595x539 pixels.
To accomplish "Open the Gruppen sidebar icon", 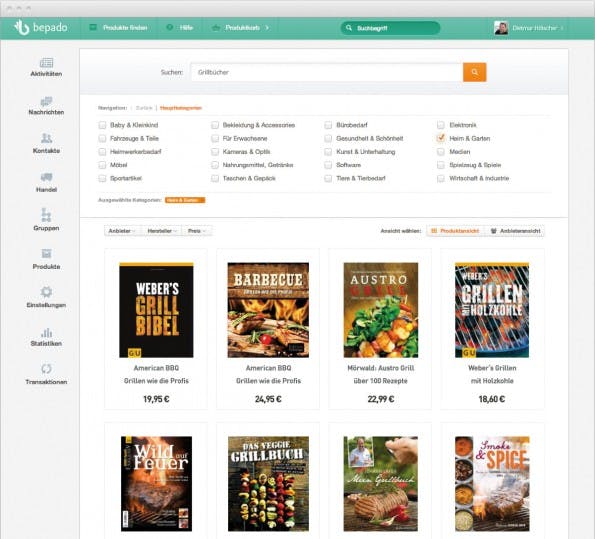I will [x=46, y=215].
